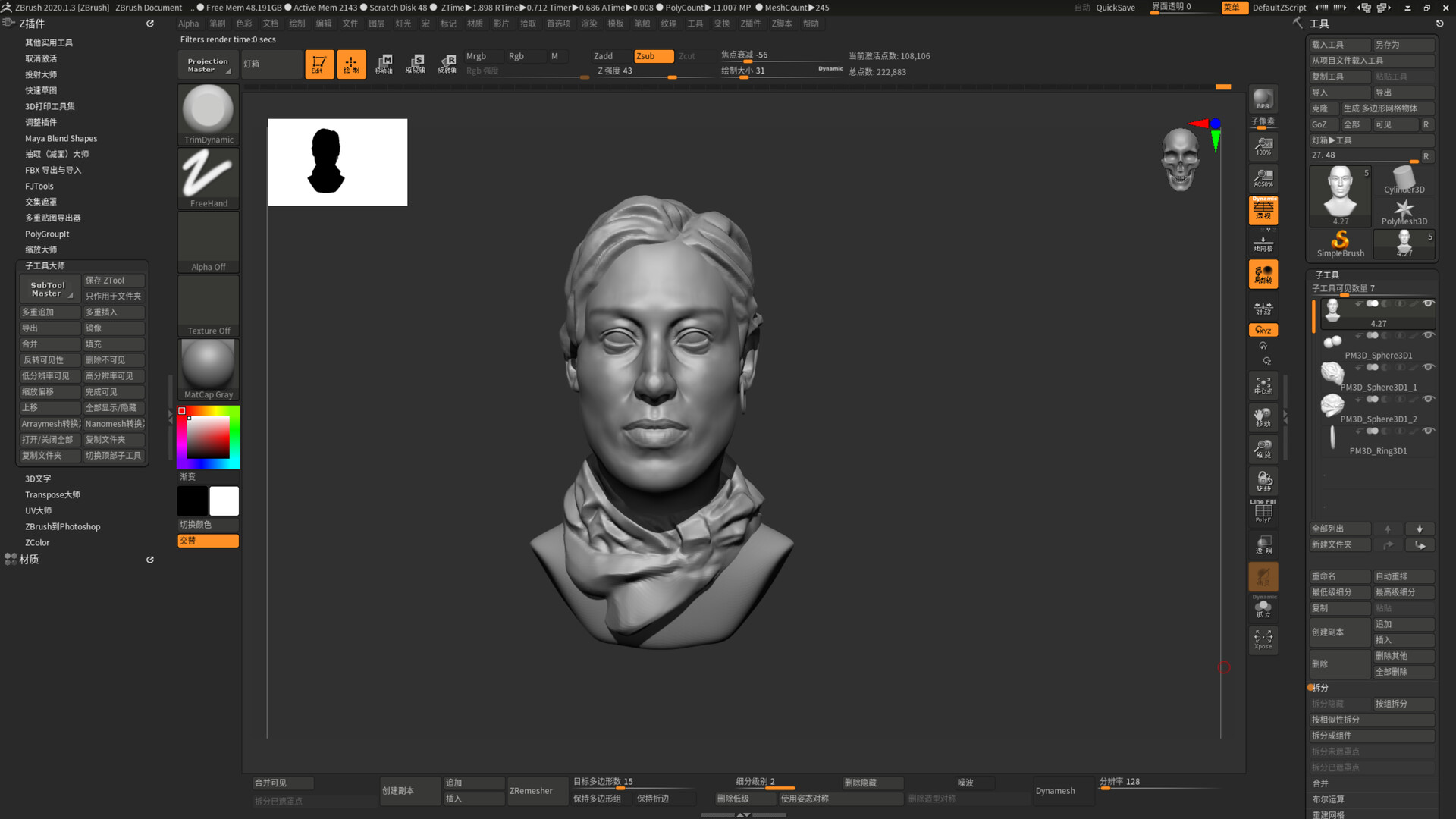Click the BPR render button
Image resolution: width=1456 pixels, height=819 pixels.
click(x=1263, y=99)
